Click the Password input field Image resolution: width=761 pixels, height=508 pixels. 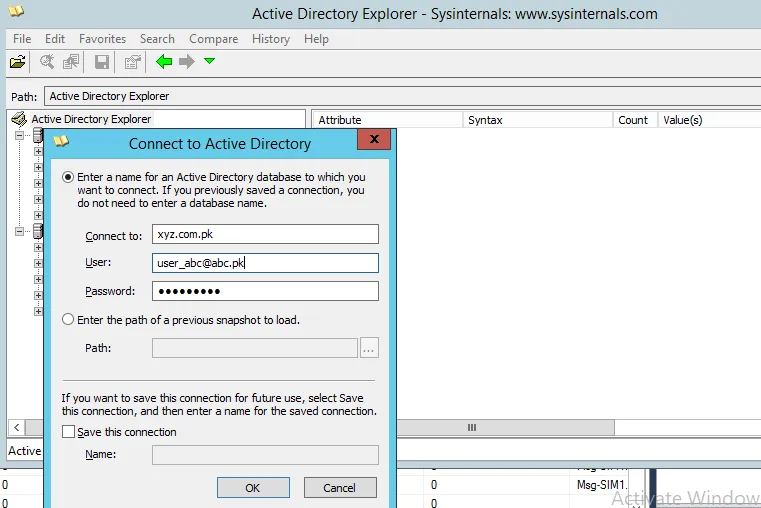(265, 291)
